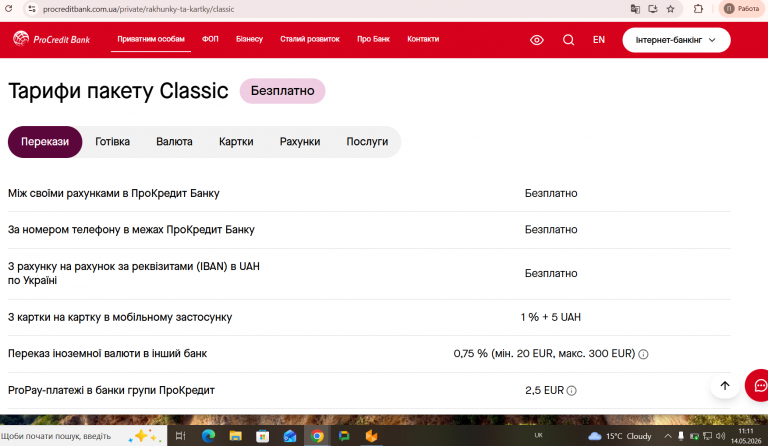Click the 'Тарифи пакету Classic' heading
768x446 pixels.
pyautogui.click(x=118, y=91)
